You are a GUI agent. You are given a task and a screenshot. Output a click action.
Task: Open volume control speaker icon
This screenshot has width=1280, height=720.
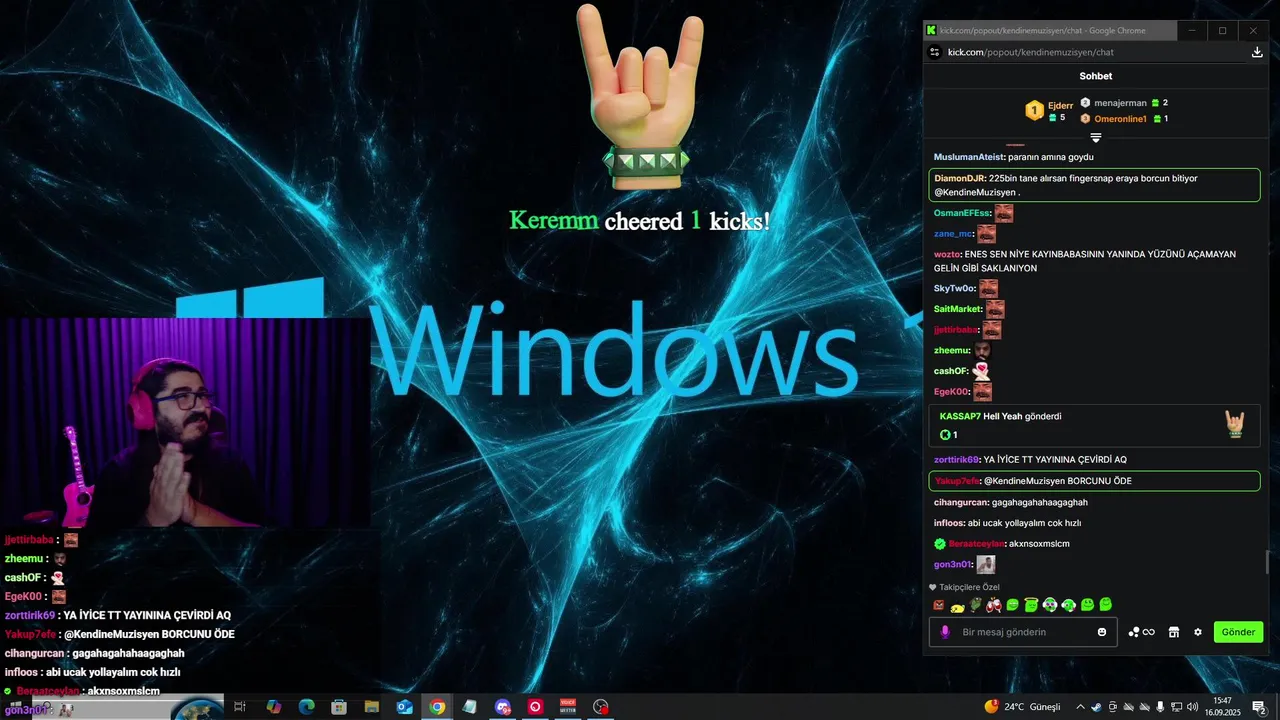pos(1192,707)
